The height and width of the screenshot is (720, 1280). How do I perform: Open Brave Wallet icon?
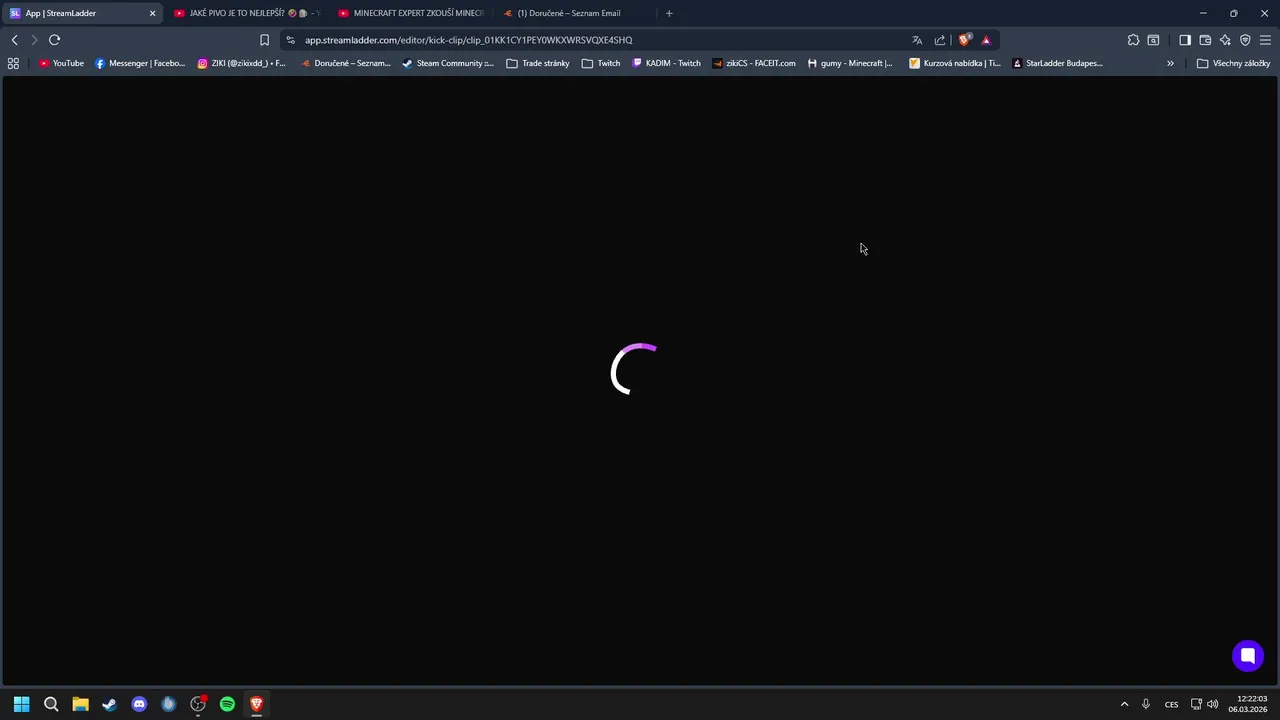(1205, 40)
